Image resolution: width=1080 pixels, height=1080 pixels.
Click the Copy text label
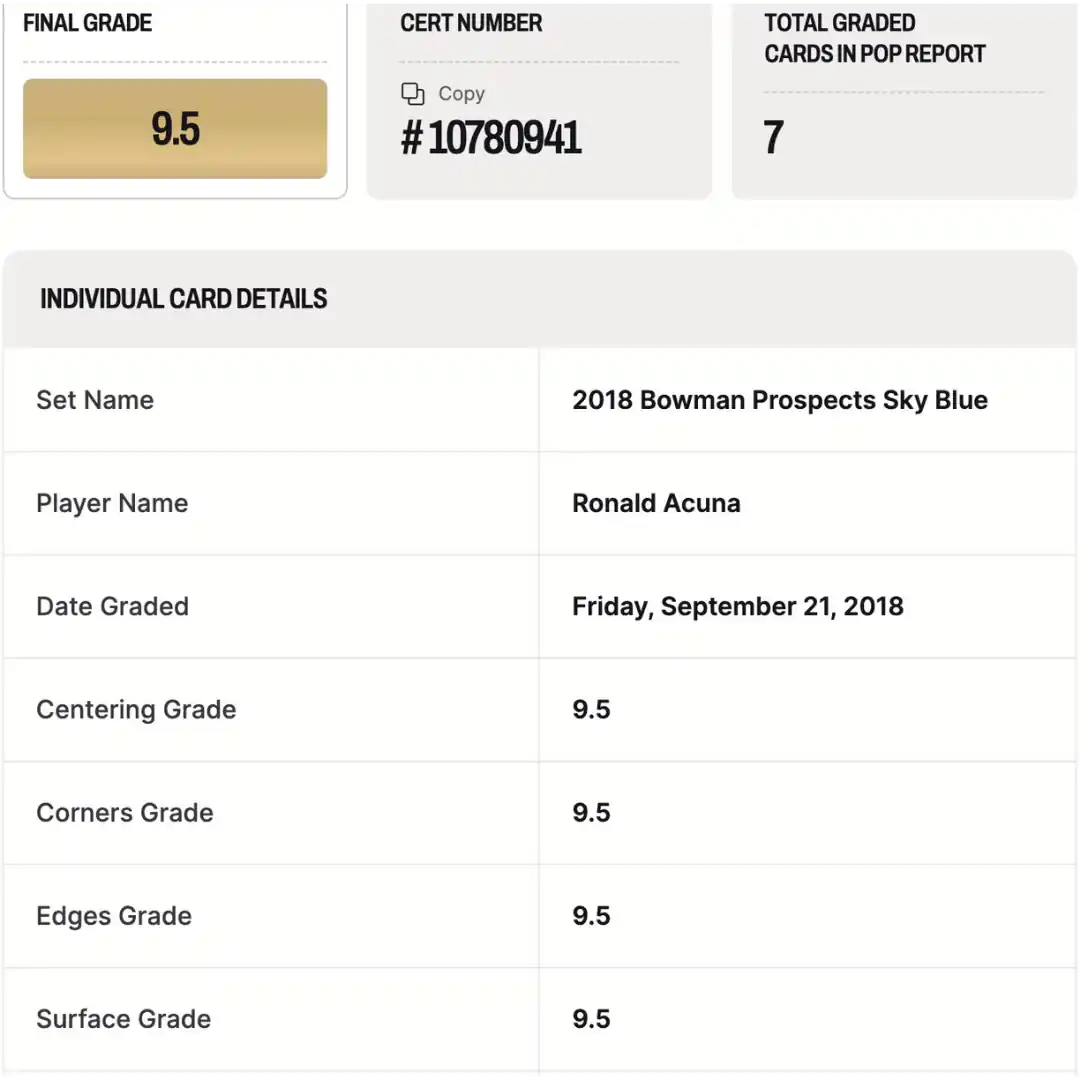coord(461,94)
